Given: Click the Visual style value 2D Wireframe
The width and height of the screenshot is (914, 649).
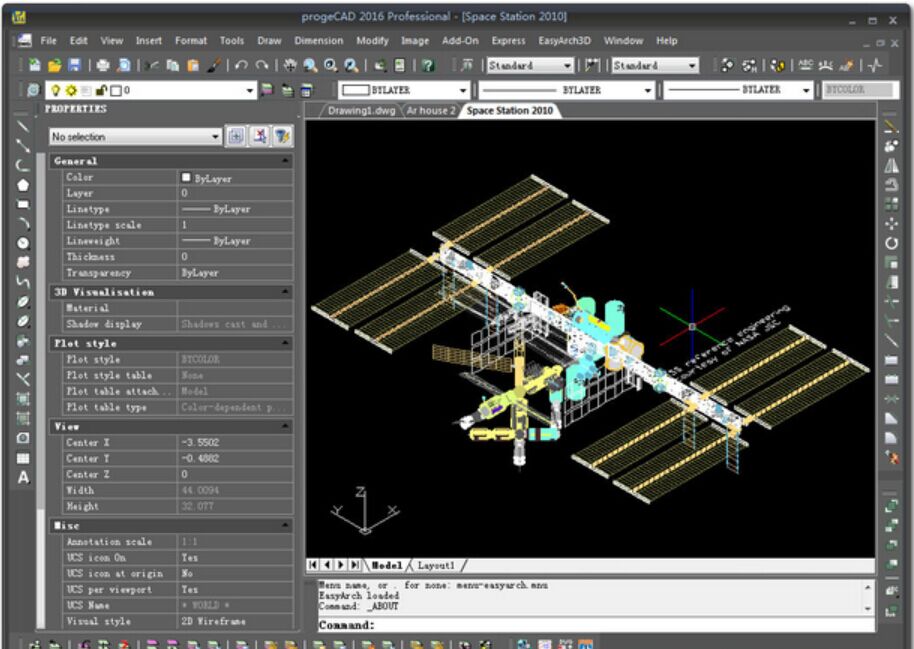Looking at the screenshot, I should point(235,621).
